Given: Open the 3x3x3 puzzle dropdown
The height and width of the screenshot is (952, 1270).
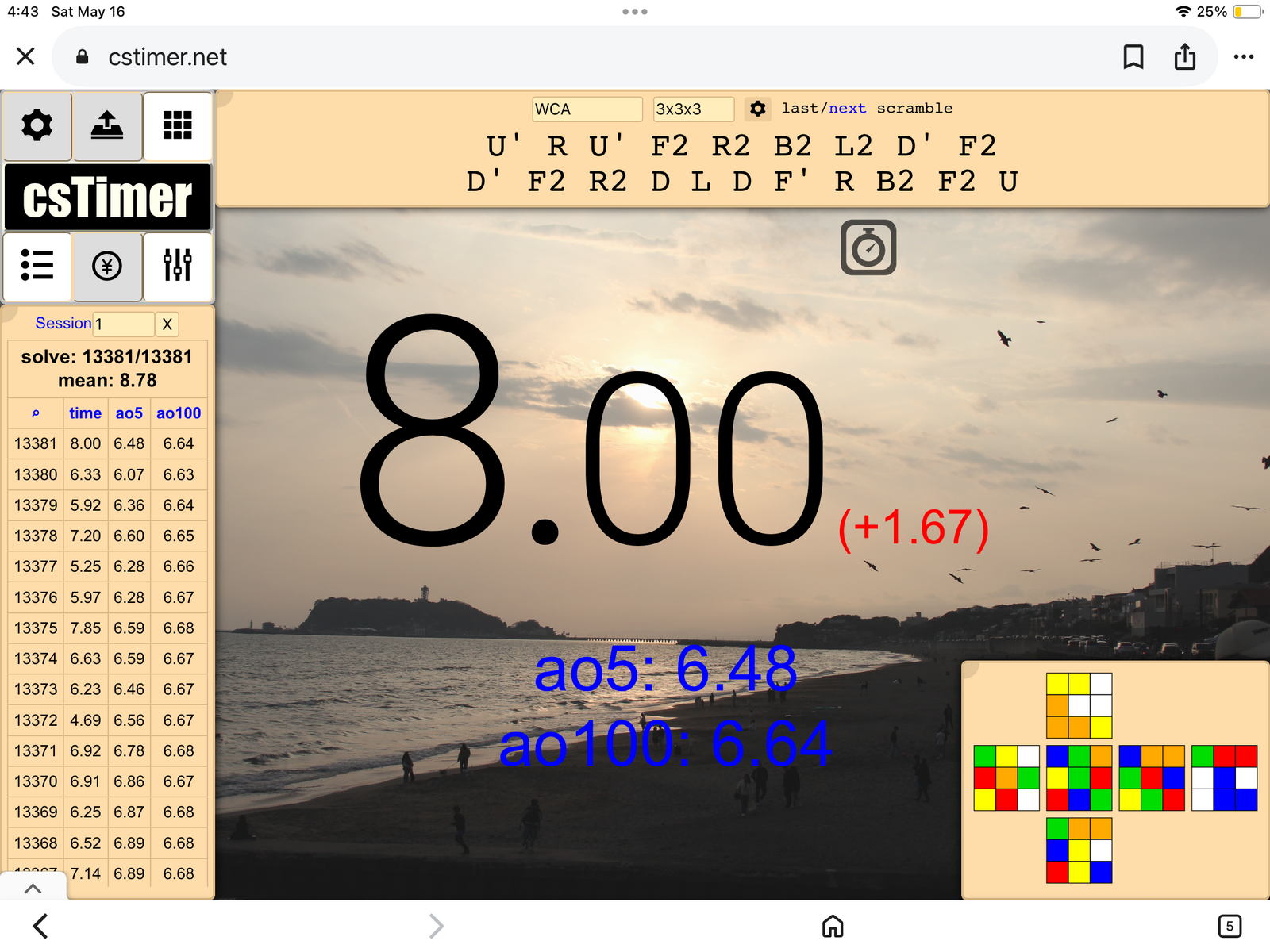Looking at the screenshot, I should (x=694, y=109).
